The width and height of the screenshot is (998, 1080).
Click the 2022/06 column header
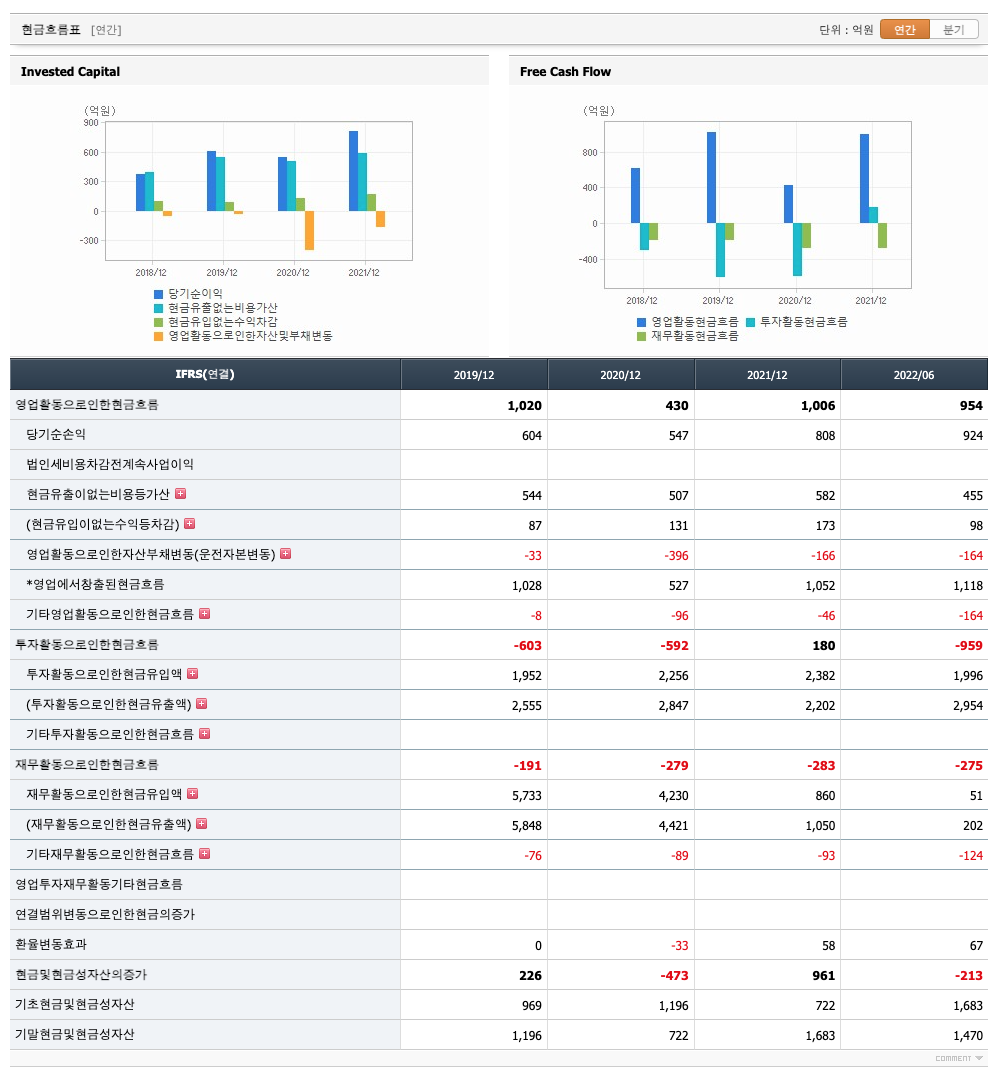(x=914, y=375)
